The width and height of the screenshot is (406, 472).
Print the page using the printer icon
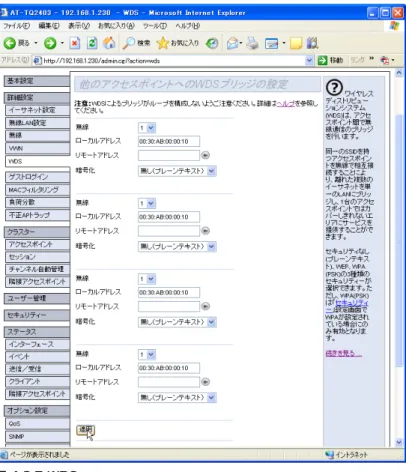click(x=252, y=43)
